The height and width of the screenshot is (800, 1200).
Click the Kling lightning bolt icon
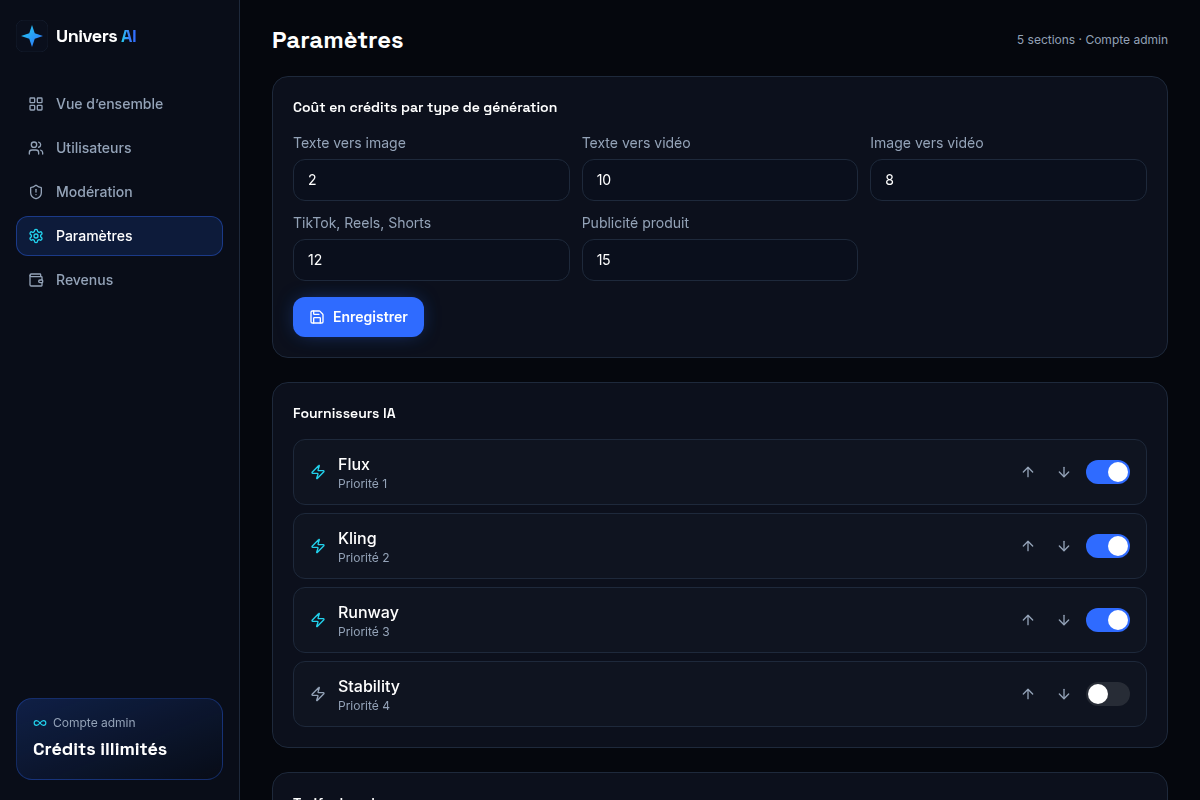[318, 546]
